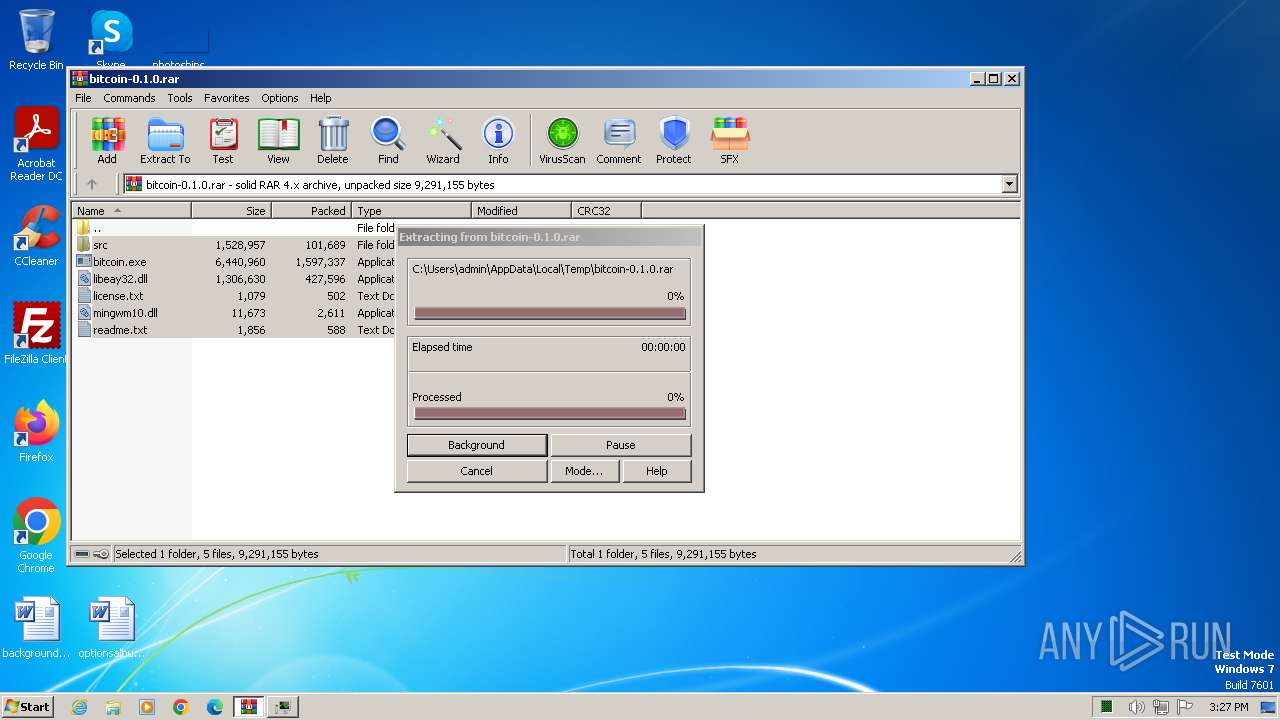Select license.txt in file list
The height and width of the screenshot is (720, 1280).
pos(235,296)
